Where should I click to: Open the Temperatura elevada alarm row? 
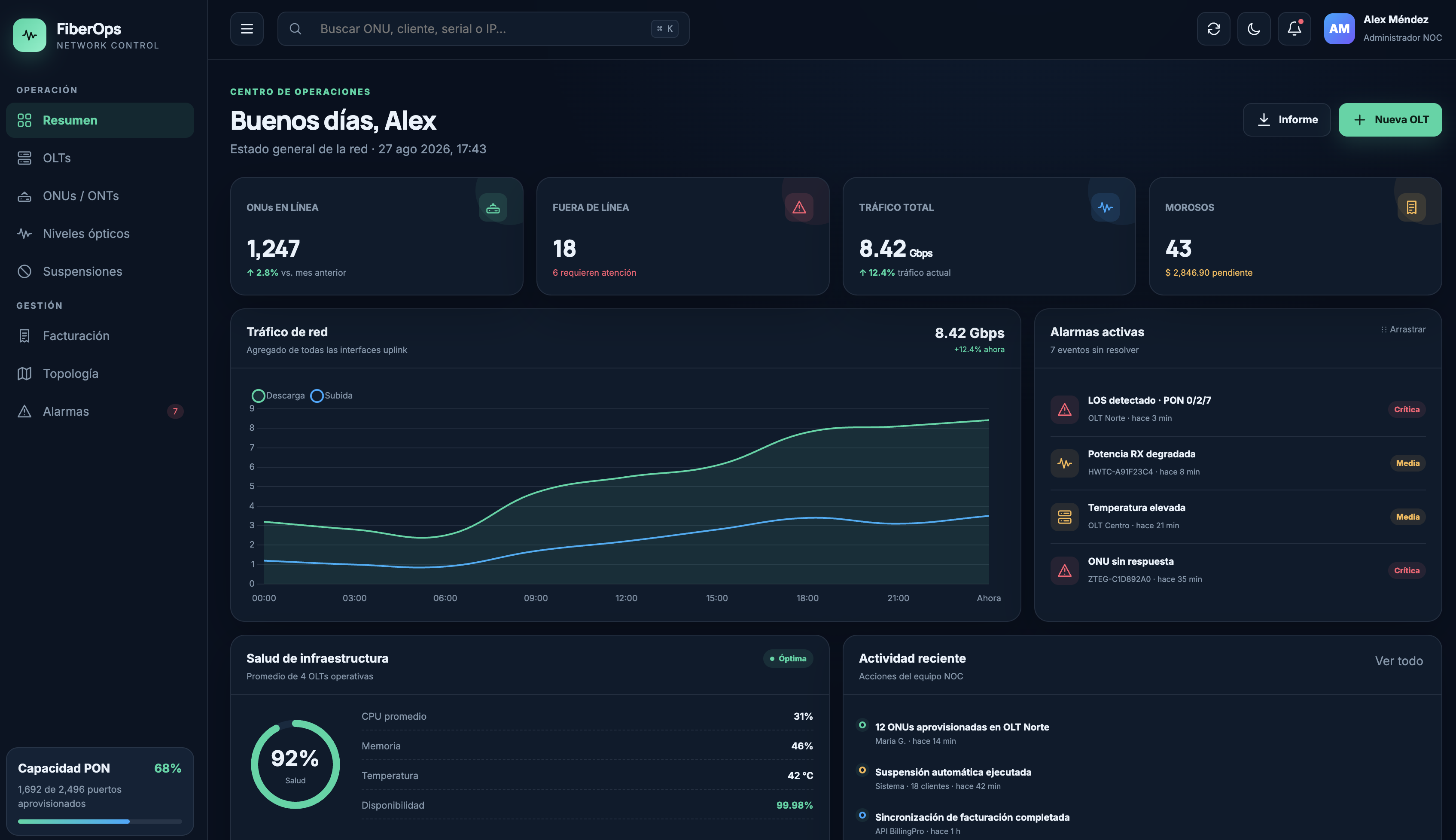pyautogui.click(x=1238, y=517)
